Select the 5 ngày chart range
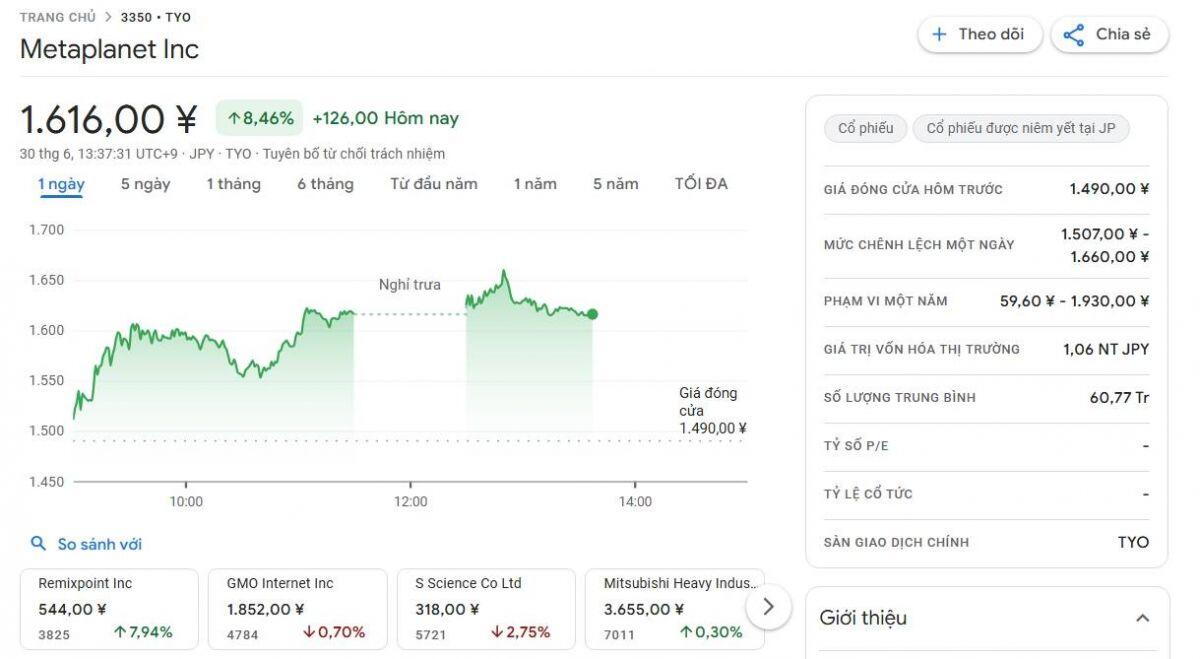 145,184
